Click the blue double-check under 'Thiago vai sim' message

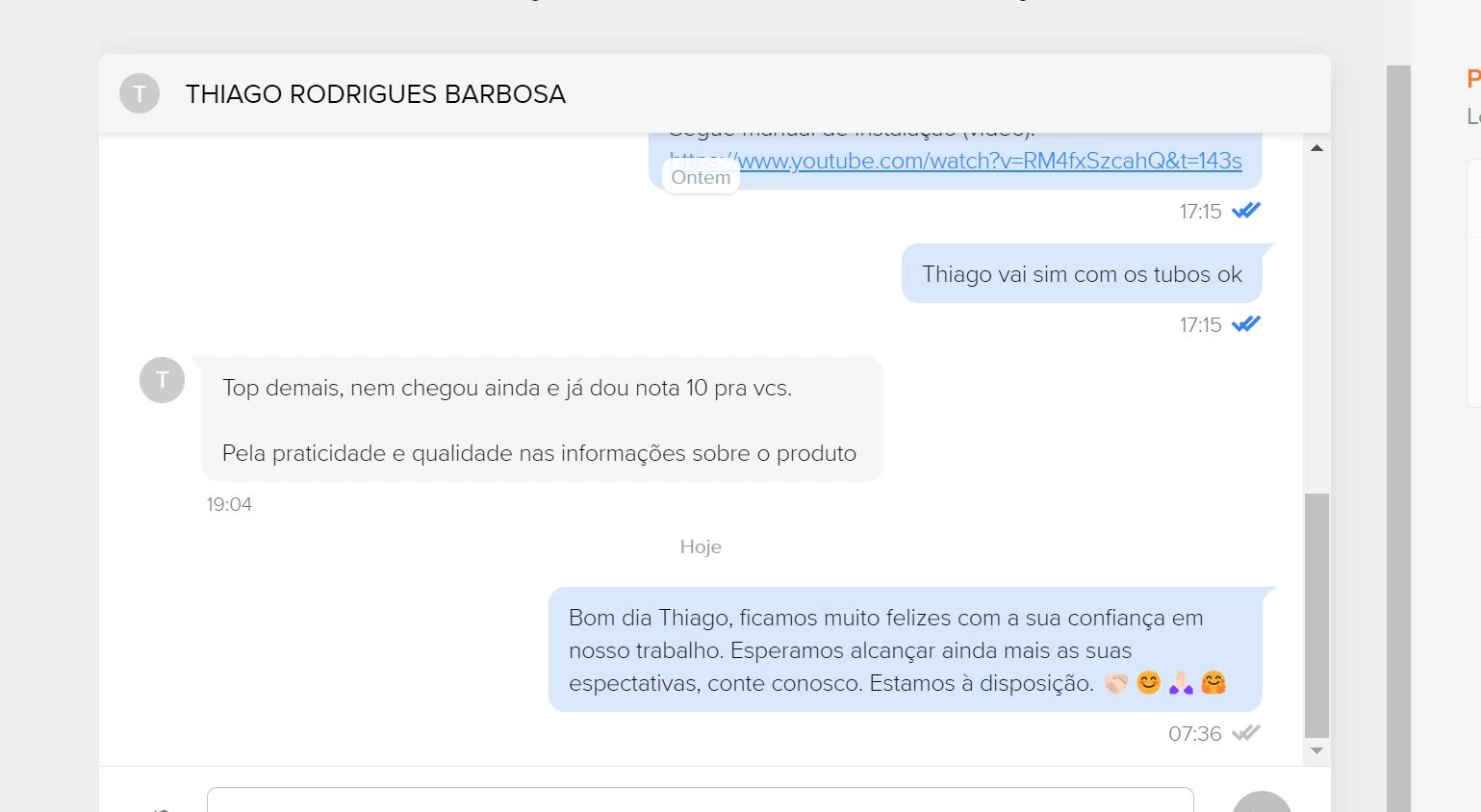(x=1246, y=324)
